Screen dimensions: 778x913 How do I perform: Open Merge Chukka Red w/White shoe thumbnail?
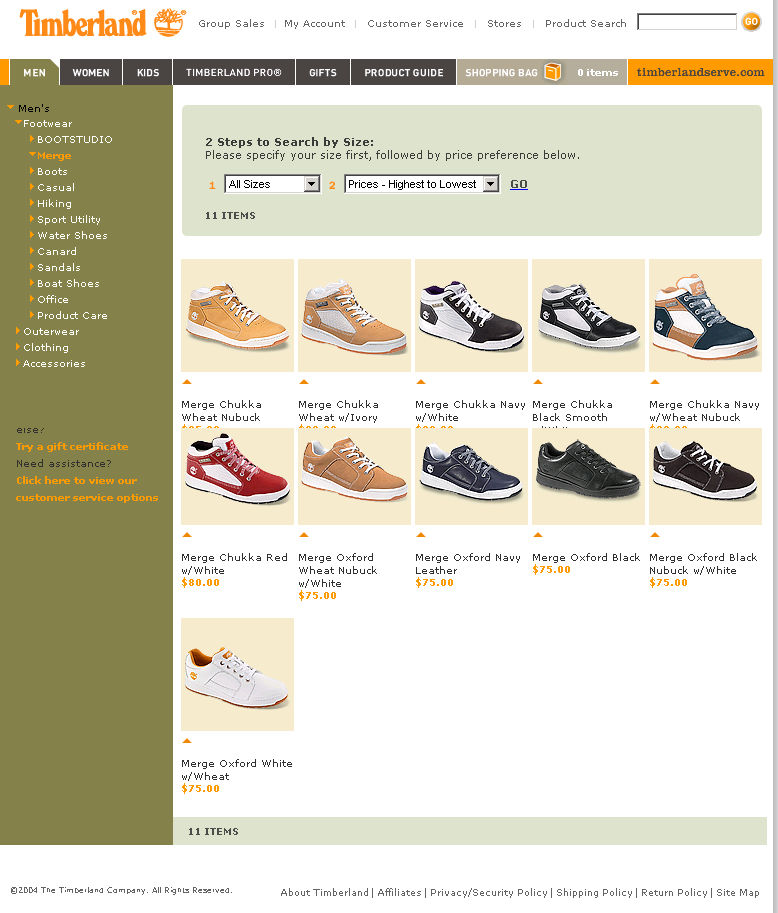pyautogui.click(x=238, y=476)
